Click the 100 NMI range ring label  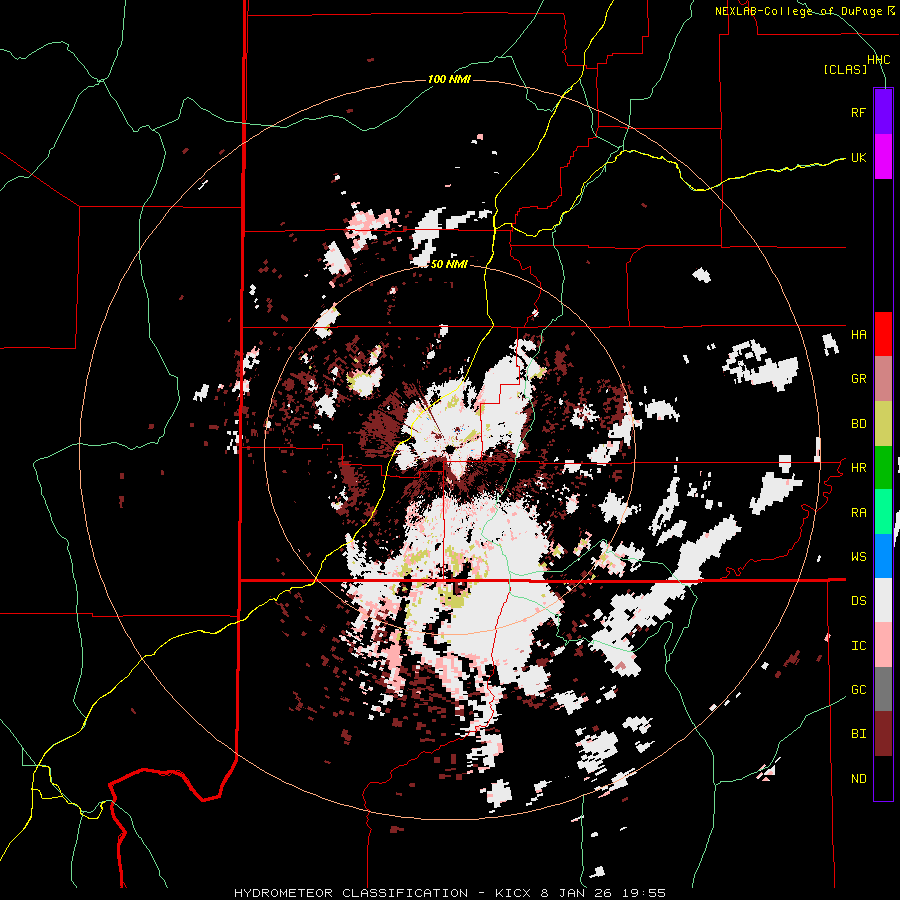coord(449,79)
